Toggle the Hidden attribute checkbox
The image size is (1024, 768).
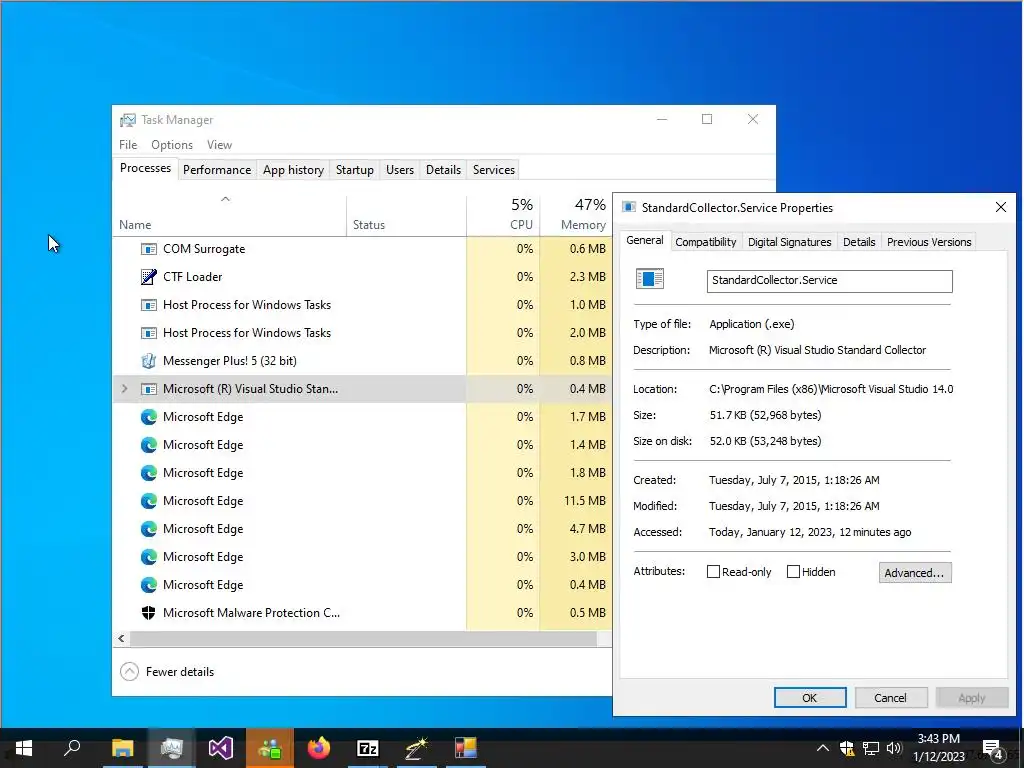793,572
